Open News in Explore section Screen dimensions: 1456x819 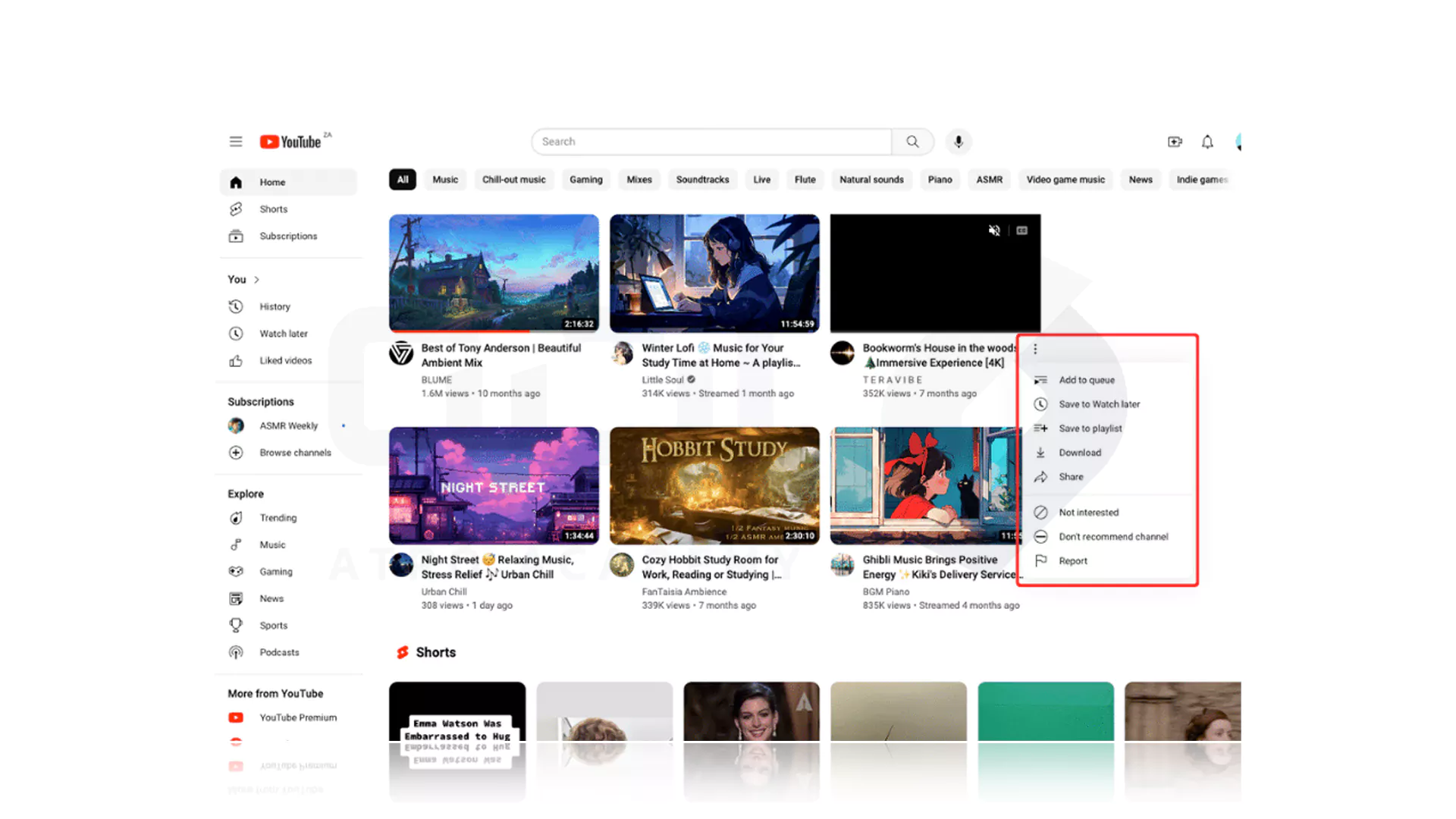click(288, 599)
